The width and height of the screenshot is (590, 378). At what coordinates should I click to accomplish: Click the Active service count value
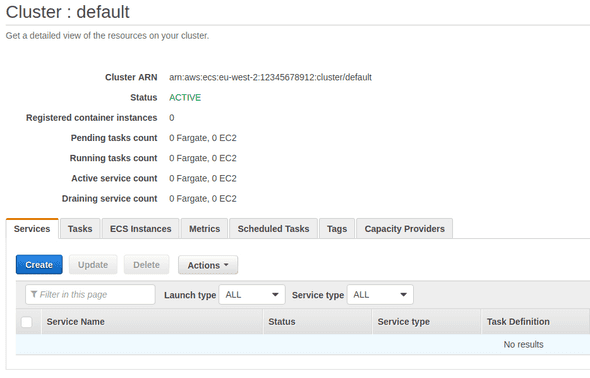[x=203, y=178]
